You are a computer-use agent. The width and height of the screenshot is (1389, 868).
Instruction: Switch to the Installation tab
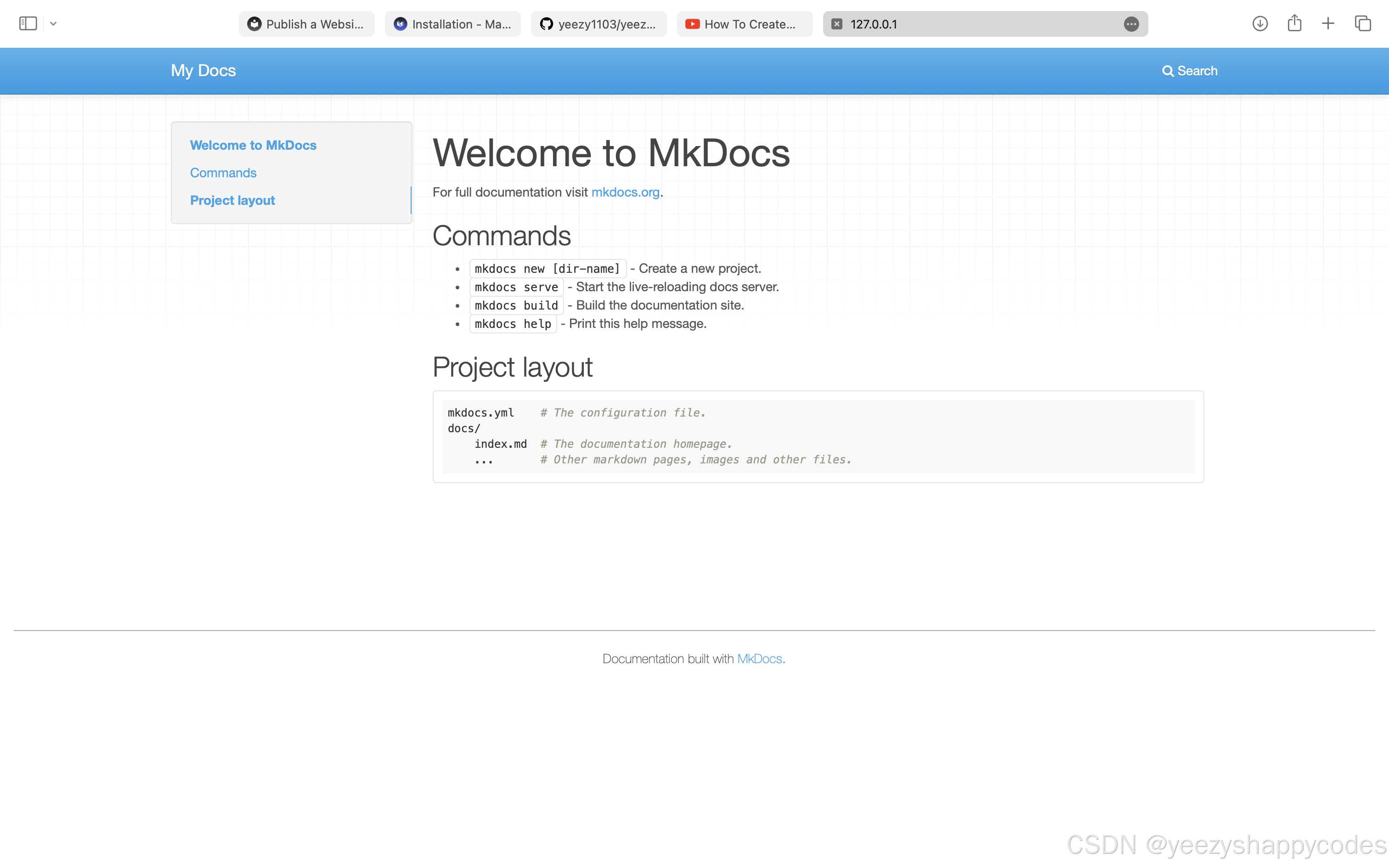click(453, 24)
